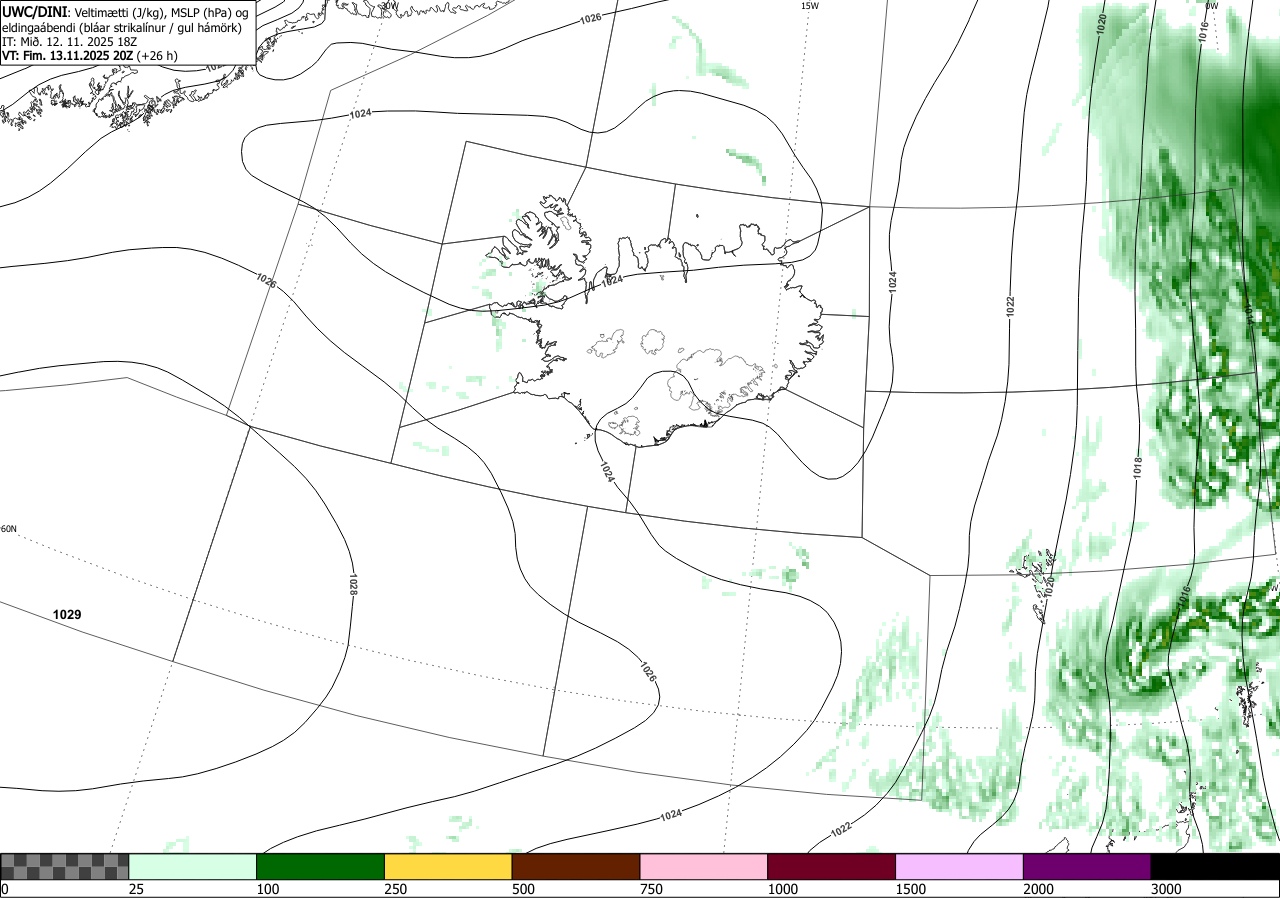Click the "750" legend scale value
Screen dimensions: 1280x898
click(651, 889)
